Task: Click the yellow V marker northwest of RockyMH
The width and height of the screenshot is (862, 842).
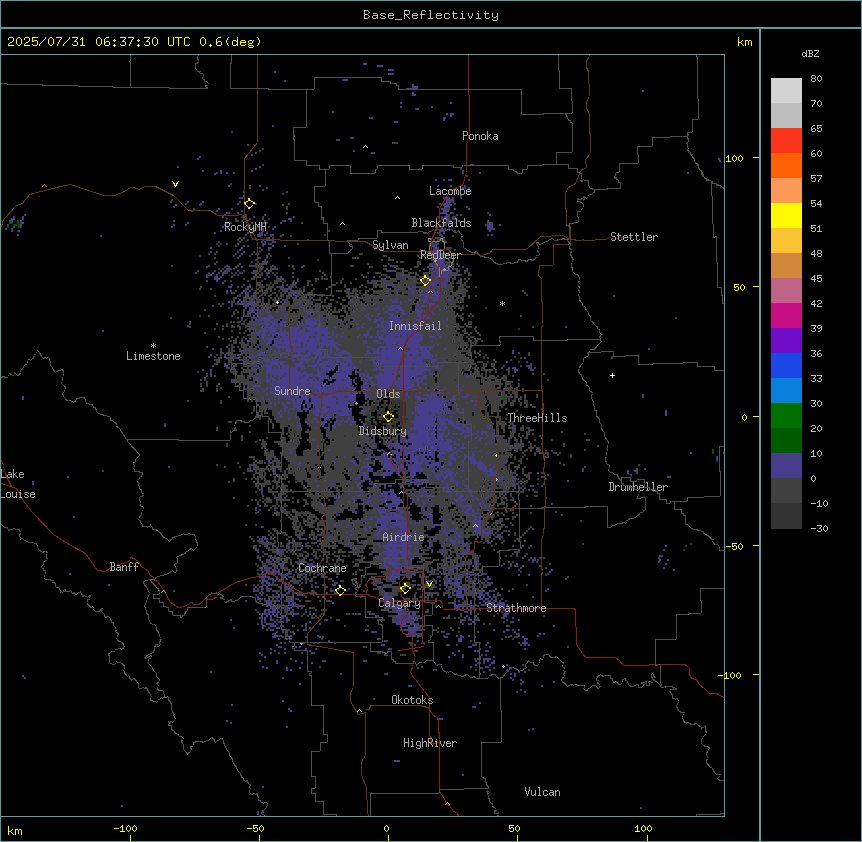Action: pyautogui.click(x=175, y=184)
